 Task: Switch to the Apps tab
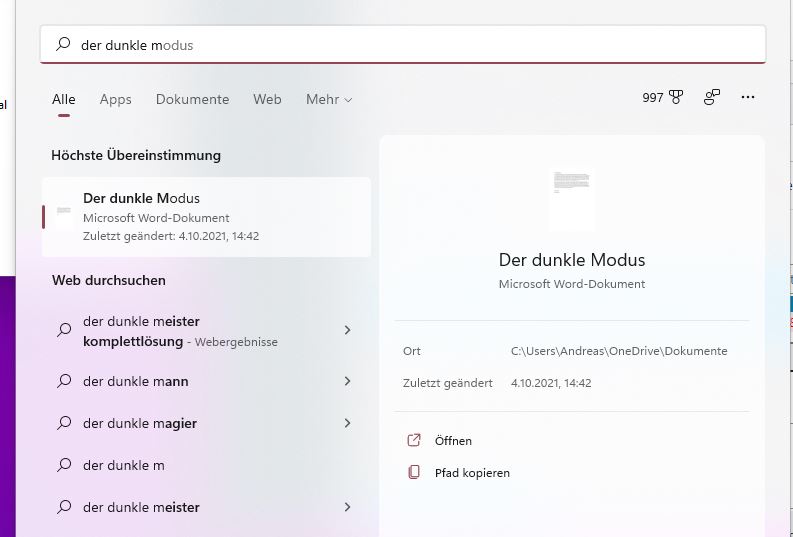point(115,100)
